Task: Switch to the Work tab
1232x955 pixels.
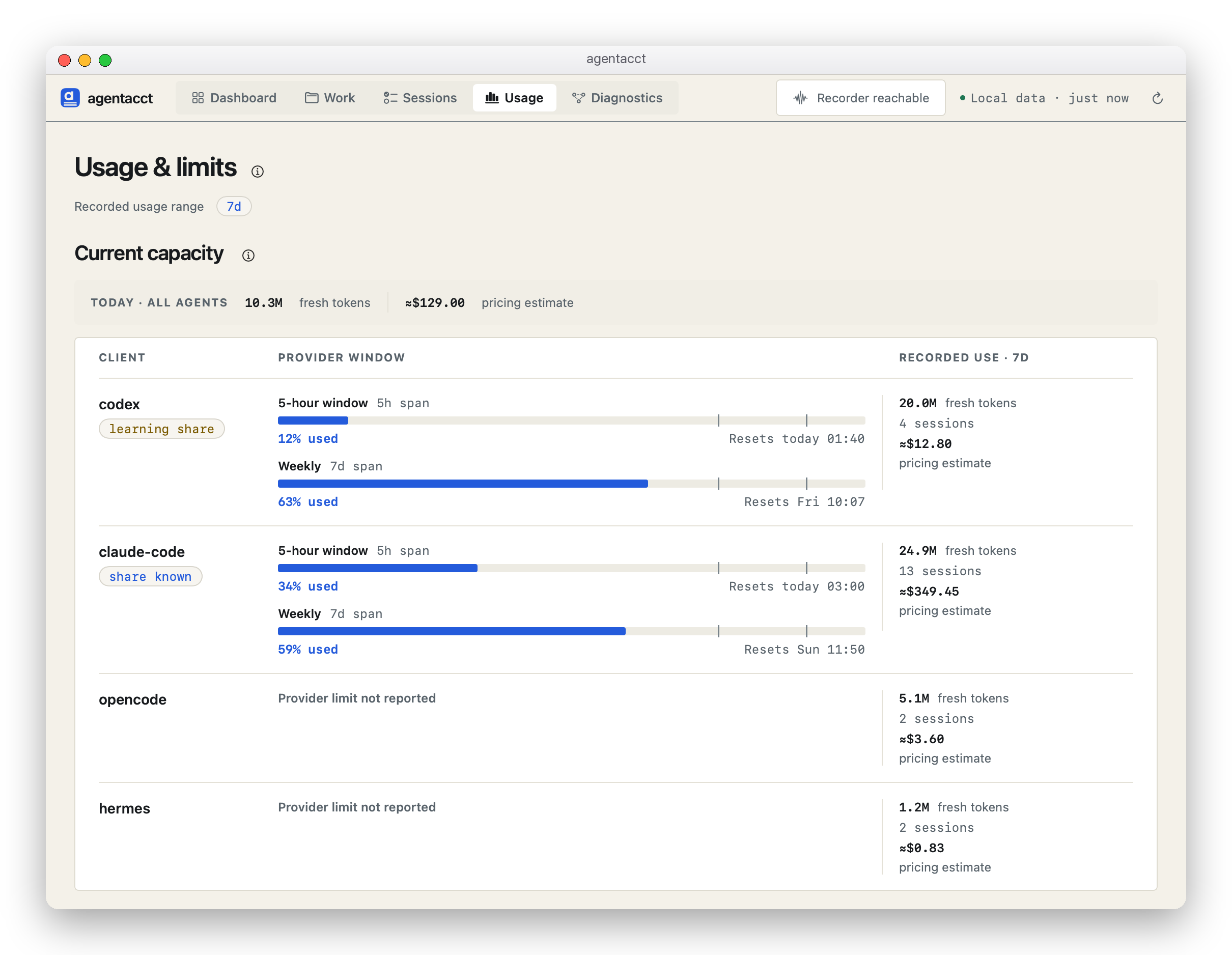Action: point(330,98)
